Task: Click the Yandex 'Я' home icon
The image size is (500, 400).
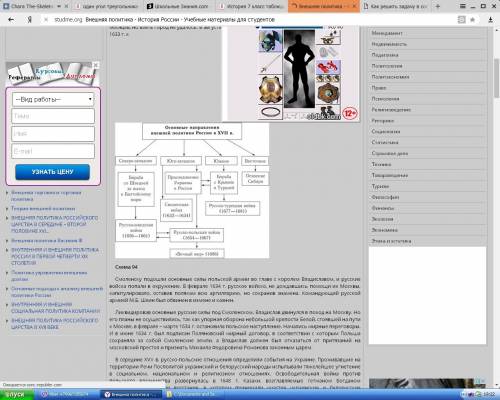Action: tap(30, 20)
